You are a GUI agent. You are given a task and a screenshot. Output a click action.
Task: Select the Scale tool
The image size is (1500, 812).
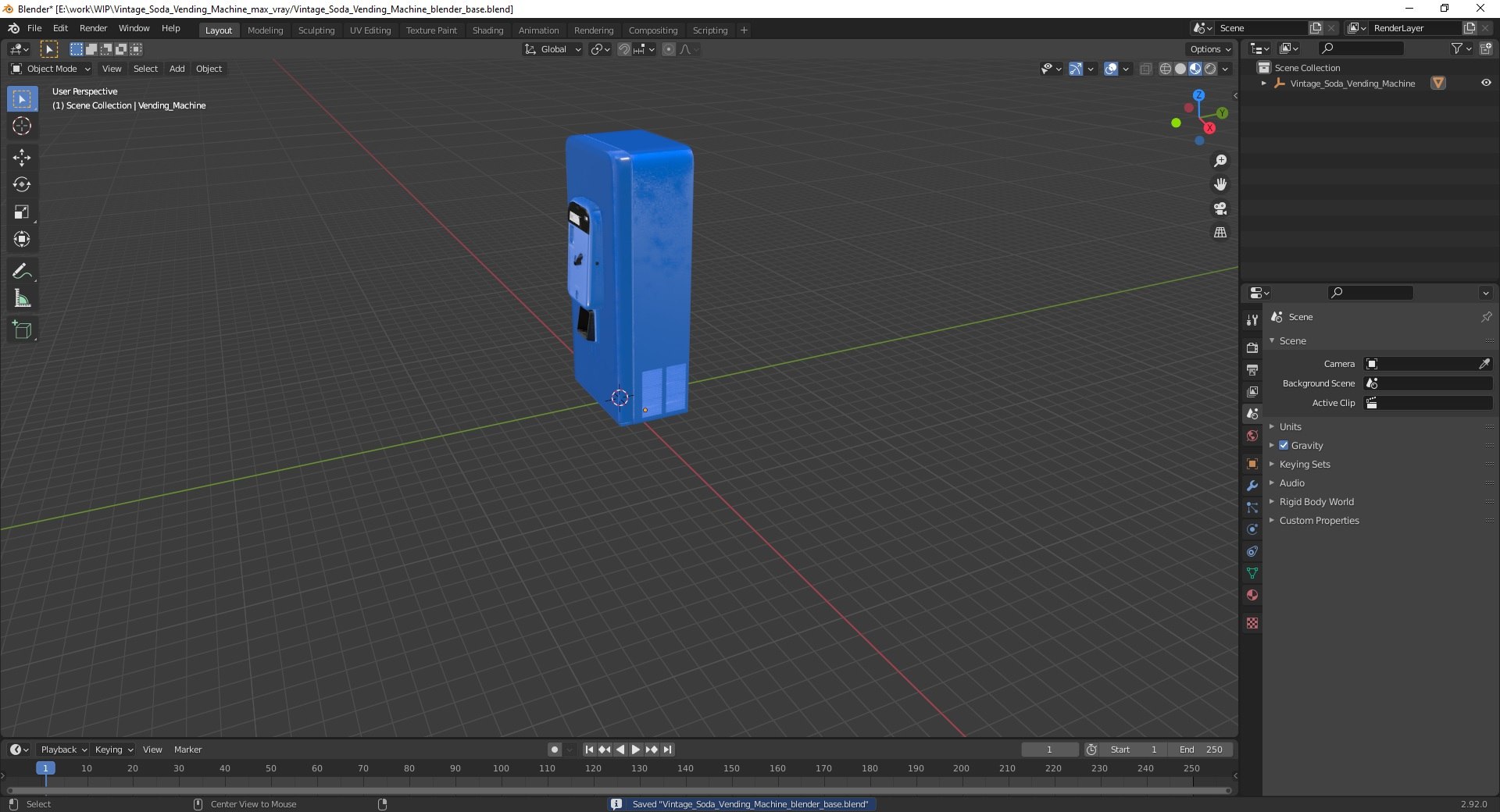pyautogui.click(x=22, y=212)
